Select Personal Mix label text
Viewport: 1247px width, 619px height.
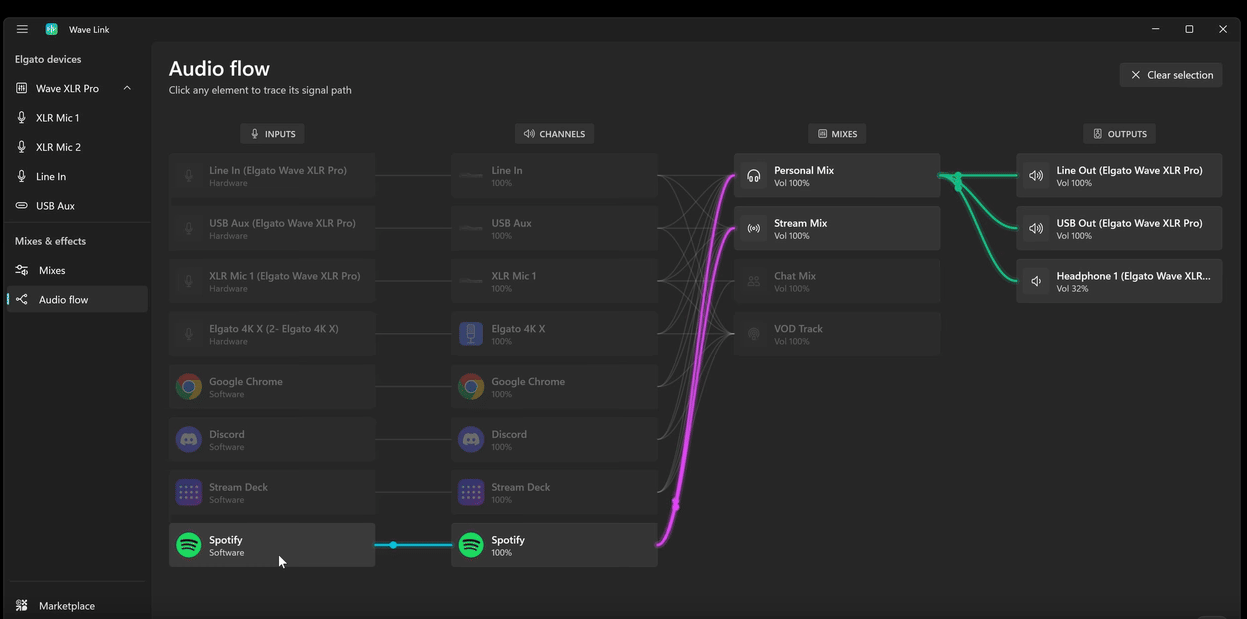pyautogui.click(x=803, y=170)
